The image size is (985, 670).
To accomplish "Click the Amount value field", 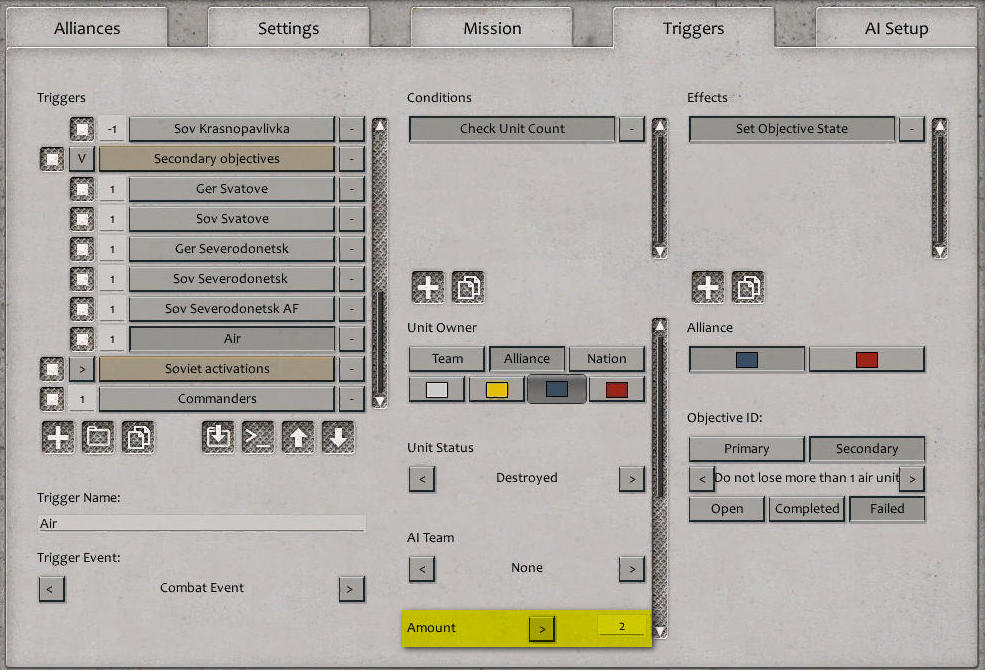I will pos(621,626).
